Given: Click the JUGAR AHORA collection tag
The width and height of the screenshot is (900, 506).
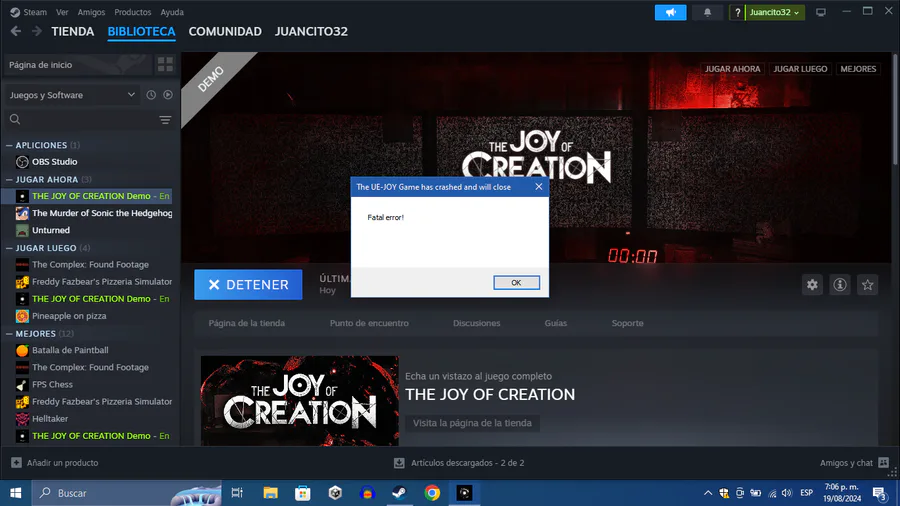Looking at the screenshot, I should click(x=732, y=69).
